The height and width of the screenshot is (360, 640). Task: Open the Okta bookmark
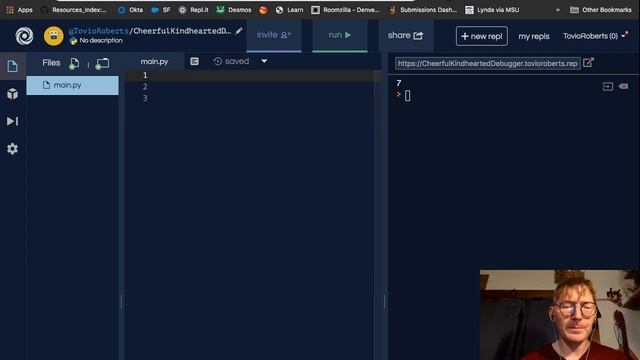[131, 10]
